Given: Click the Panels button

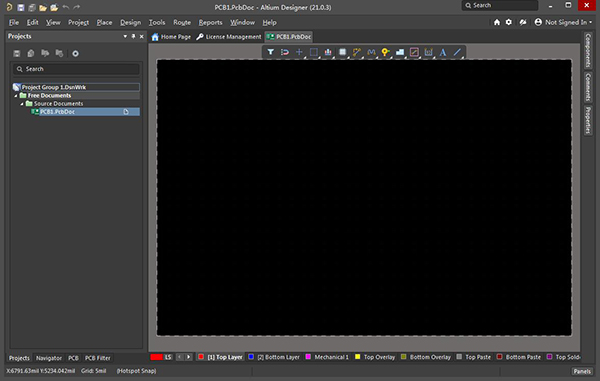Looking at the screenshot, I should pos(582,371).
